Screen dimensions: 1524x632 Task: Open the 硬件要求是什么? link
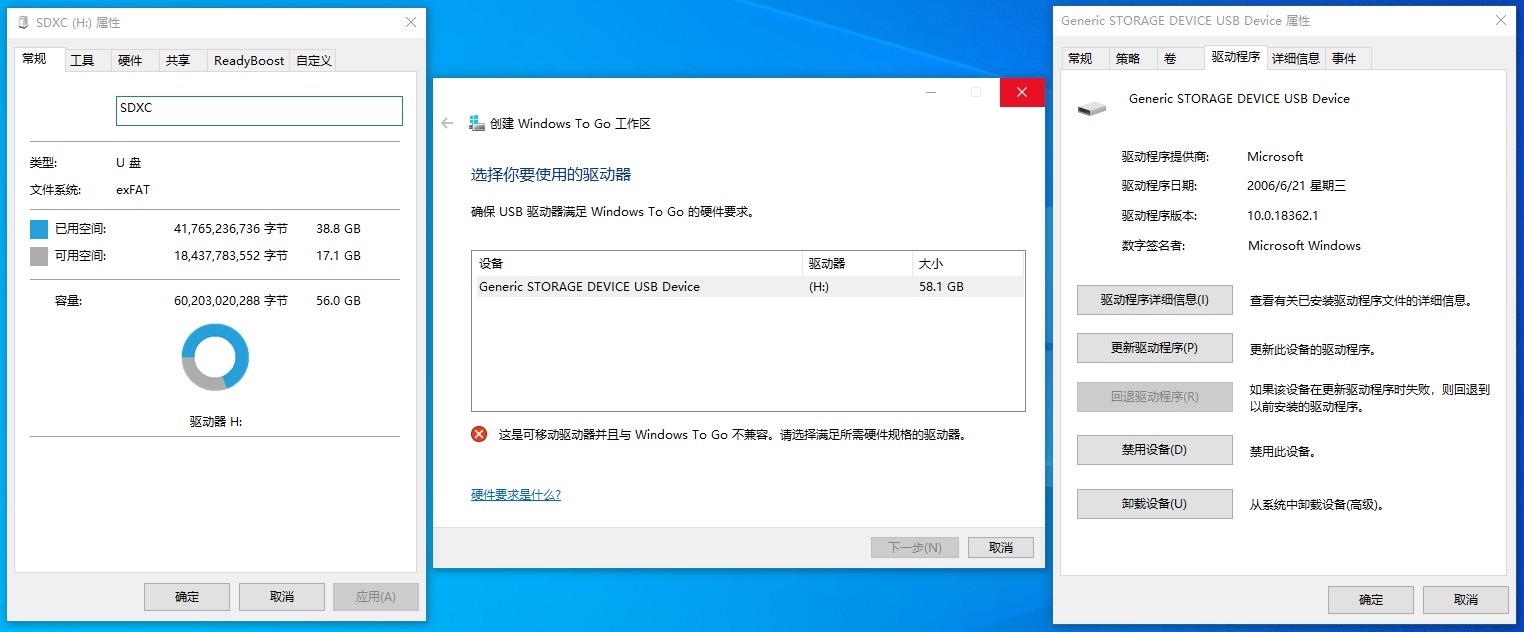point(516,495)
